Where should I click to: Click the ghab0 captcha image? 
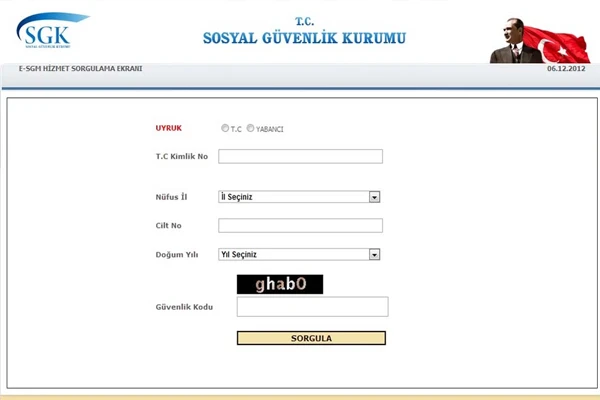(x=280, y=284)
